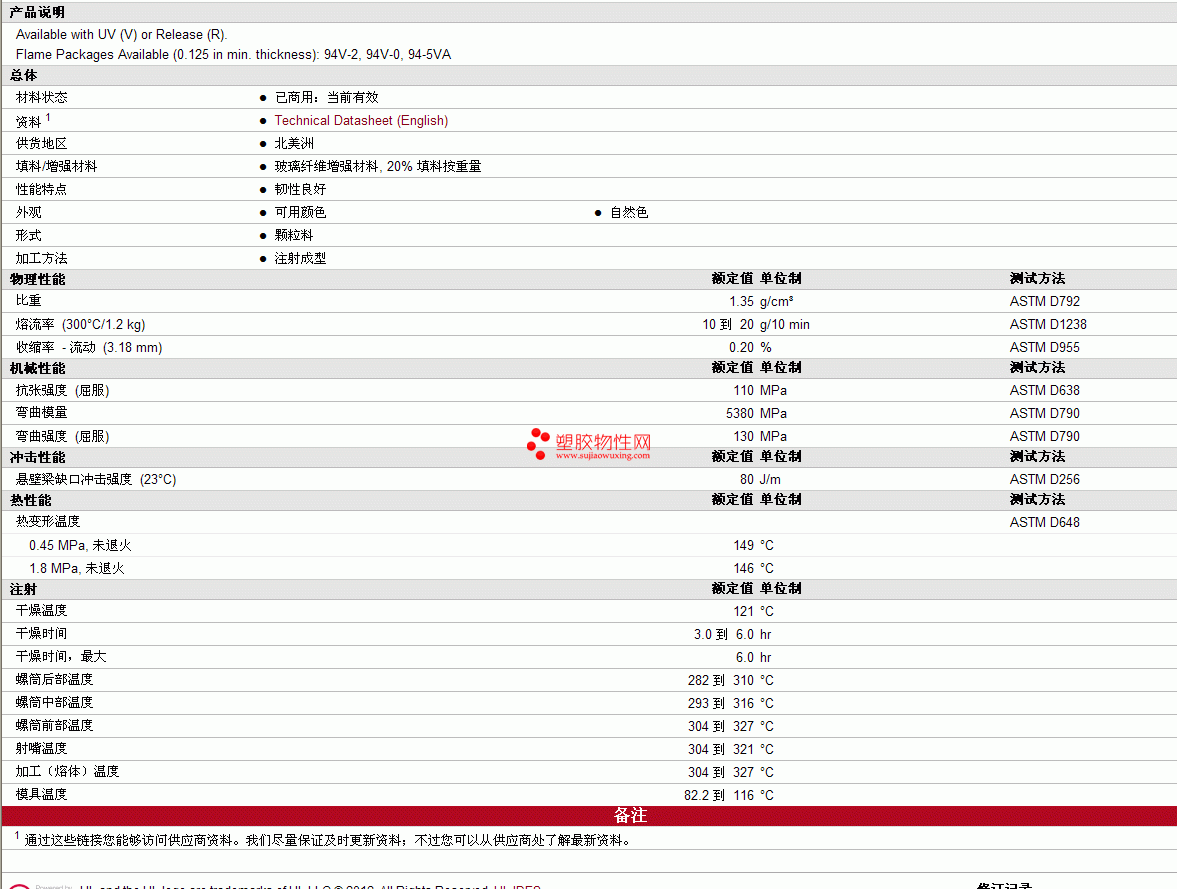Click the 干燥温度 row label
The image size is (1177, 889).
[41, 610]
